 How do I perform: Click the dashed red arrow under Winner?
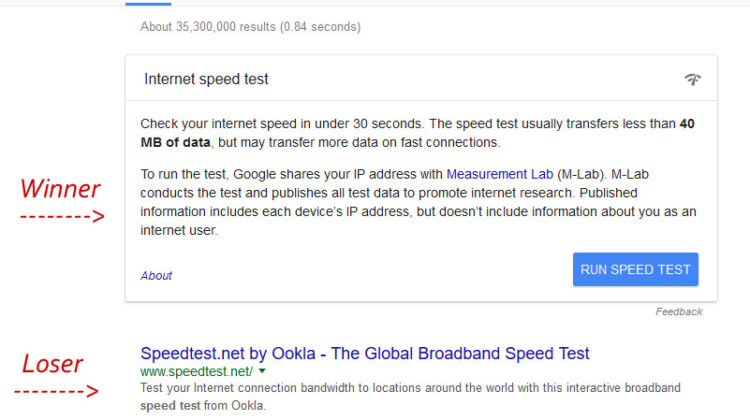[x=63, y=215]
